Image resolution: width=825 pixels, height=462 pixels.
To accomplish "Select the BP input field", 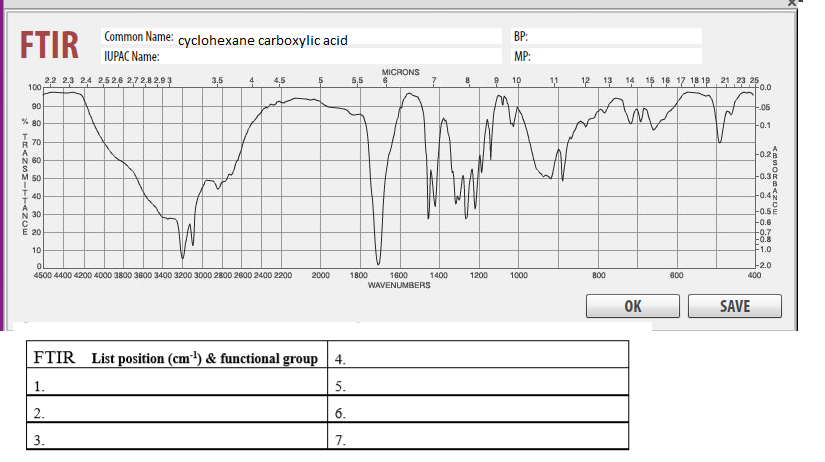I will pos(606,36).
